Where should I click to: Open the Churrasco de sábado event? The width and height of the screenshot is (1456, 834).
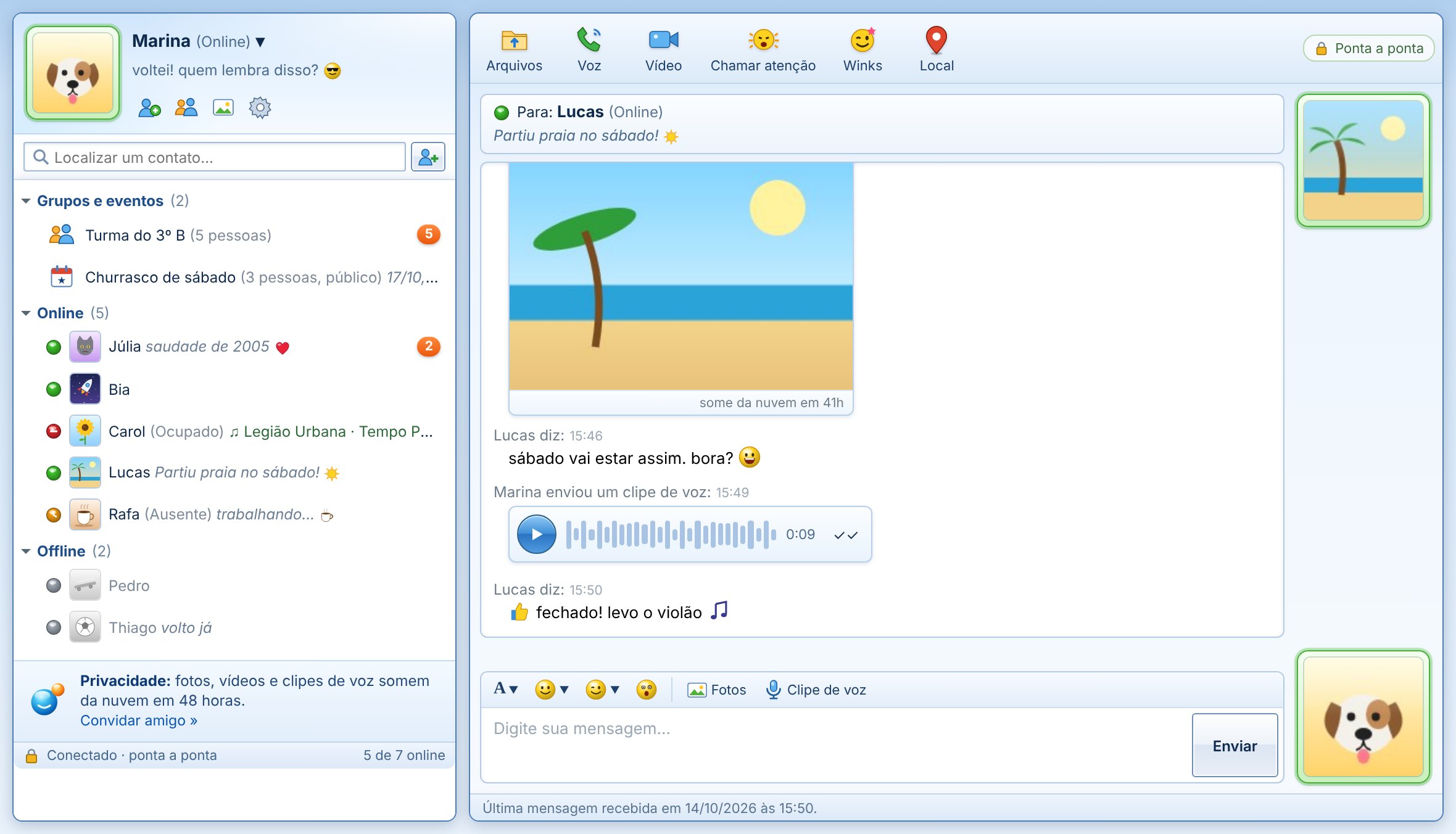coord(234,277)
